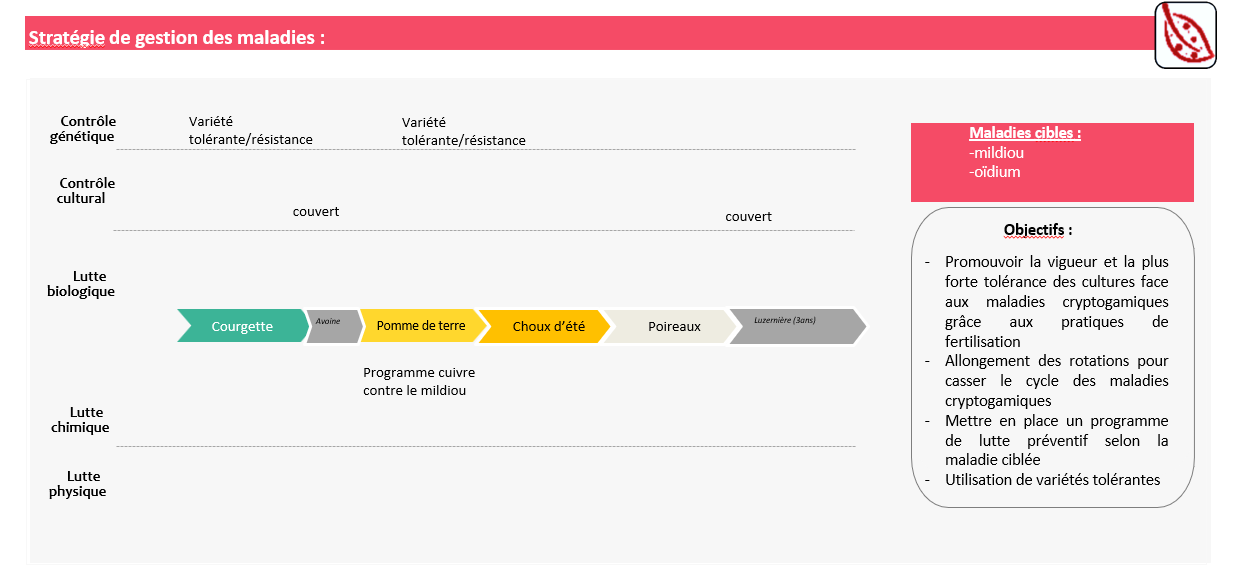Click Programme cuivre contre le mildiou text

click(x=419, y=381)
